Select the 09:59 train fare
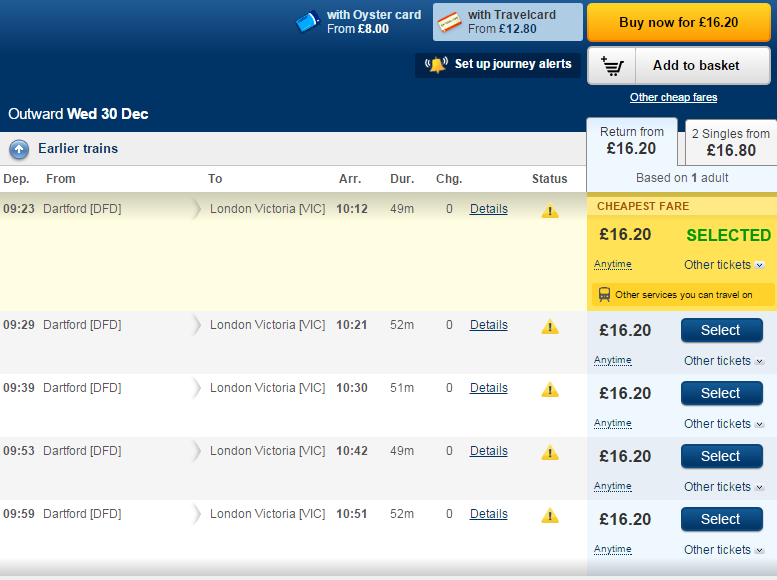 tap(721, 519)
